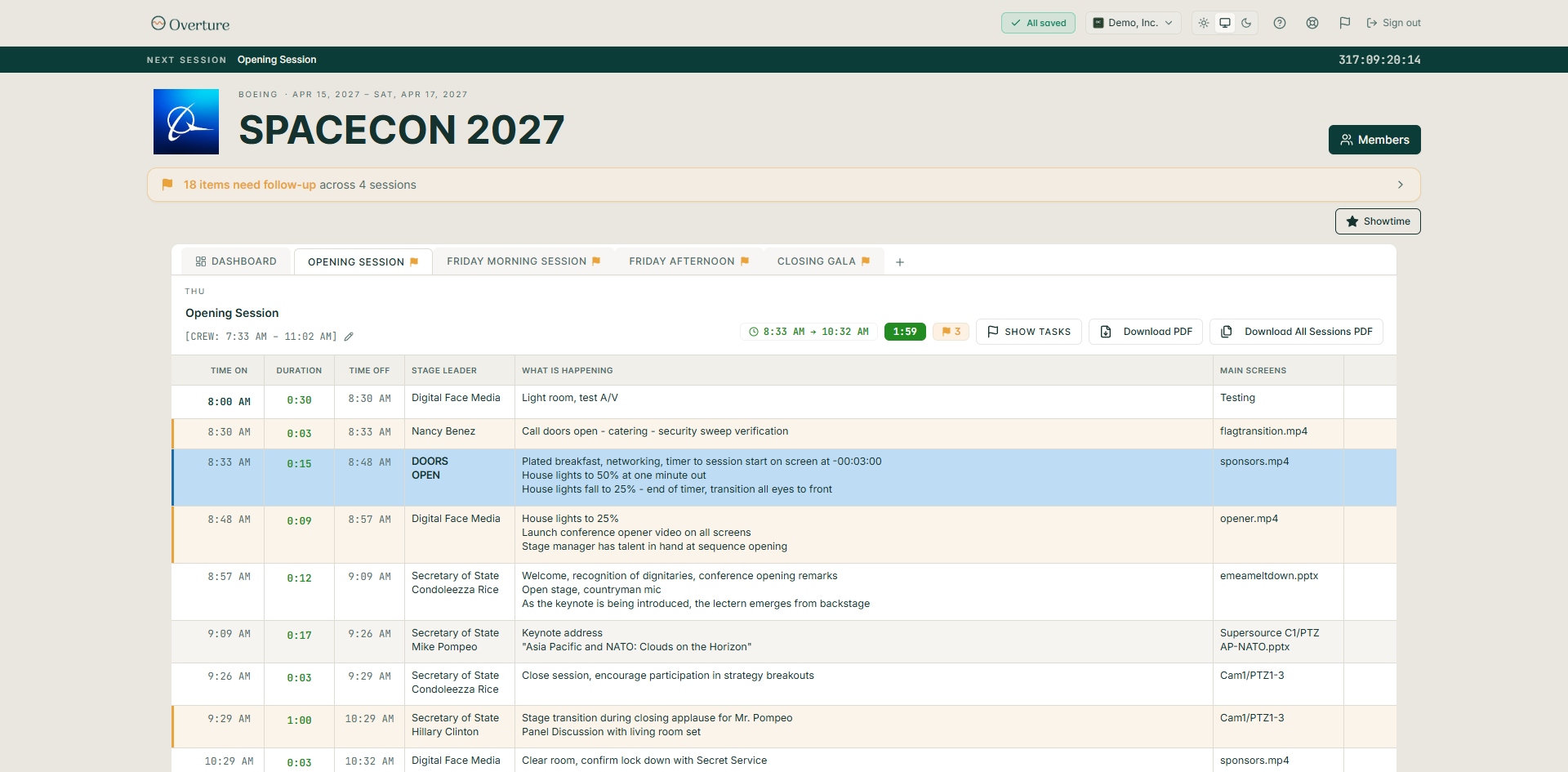
Task: Download All Sessions PDF
Action: pos(1296,332)
